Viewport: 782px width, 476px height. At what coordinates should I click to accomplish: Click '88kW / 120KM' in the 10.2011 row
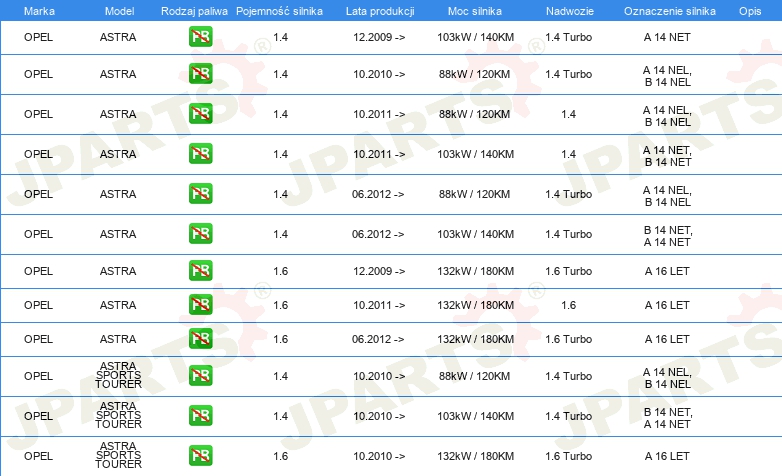click(474, 114)
